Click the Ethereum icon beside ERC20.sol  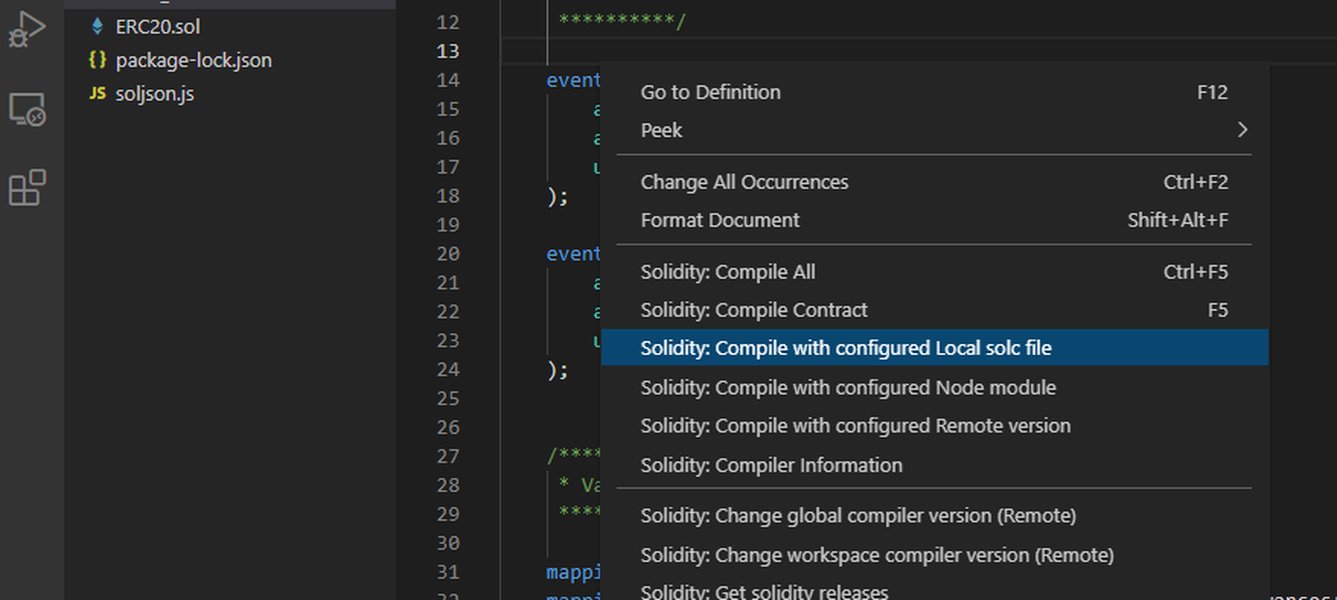coord(97,27)
